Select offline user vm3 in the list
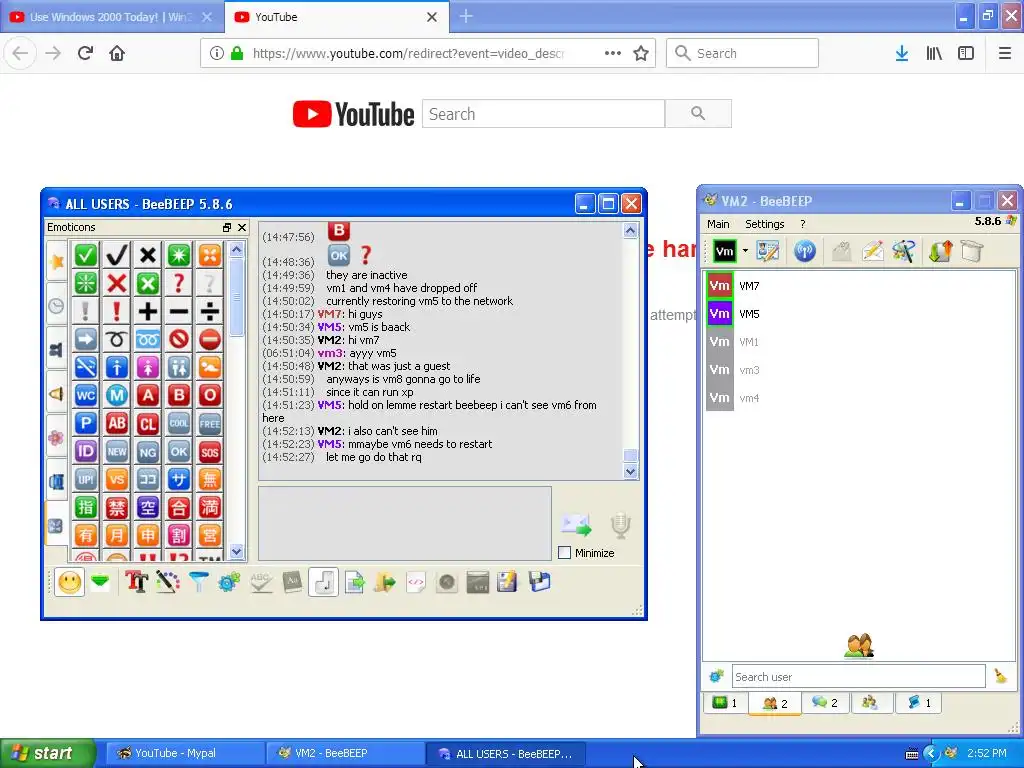 point(859,370)
